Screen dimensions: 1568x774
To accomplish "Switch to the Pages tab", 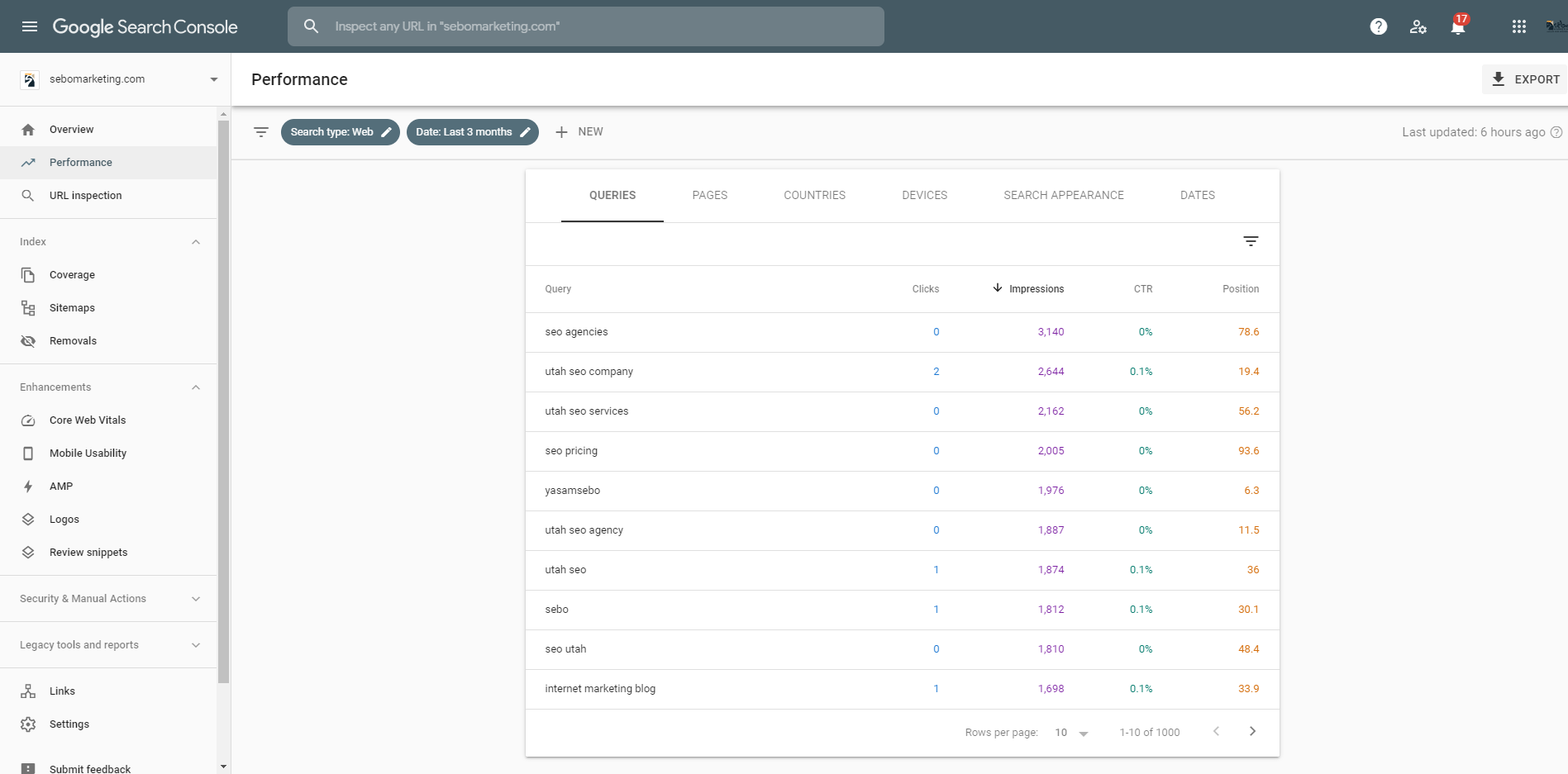I will point(710,196).
